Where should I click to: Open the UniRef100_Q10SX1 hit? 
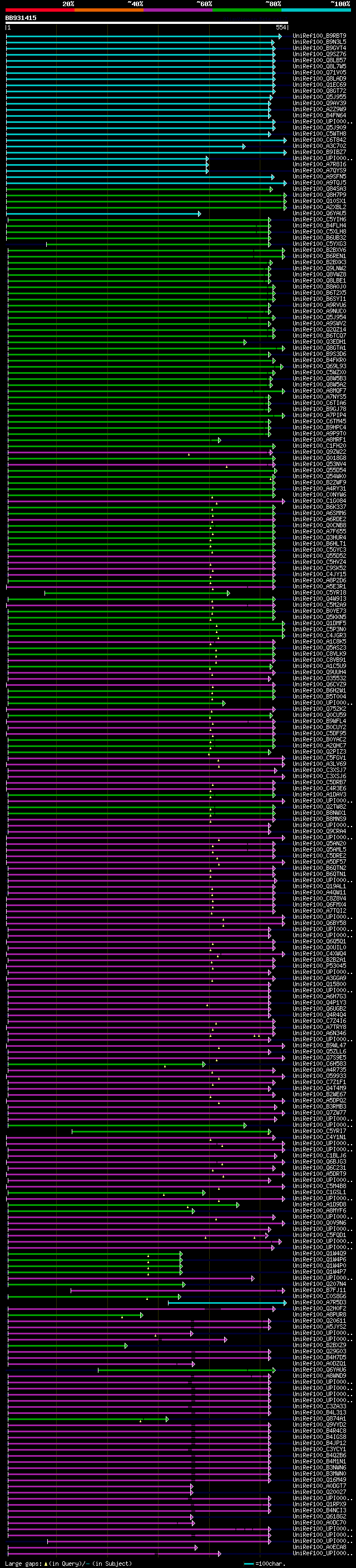tap(319, 201)
